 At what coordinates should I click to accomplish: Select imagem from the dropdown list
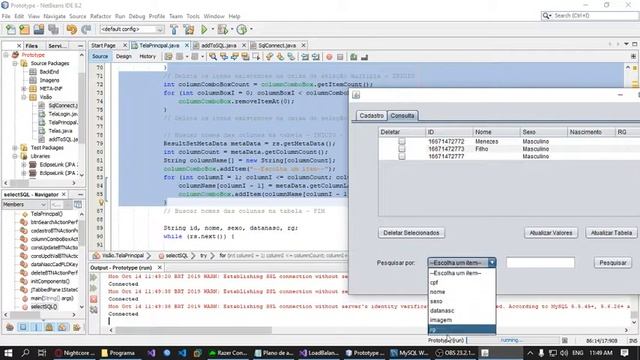pyautogui.click(x=462, y=320)
